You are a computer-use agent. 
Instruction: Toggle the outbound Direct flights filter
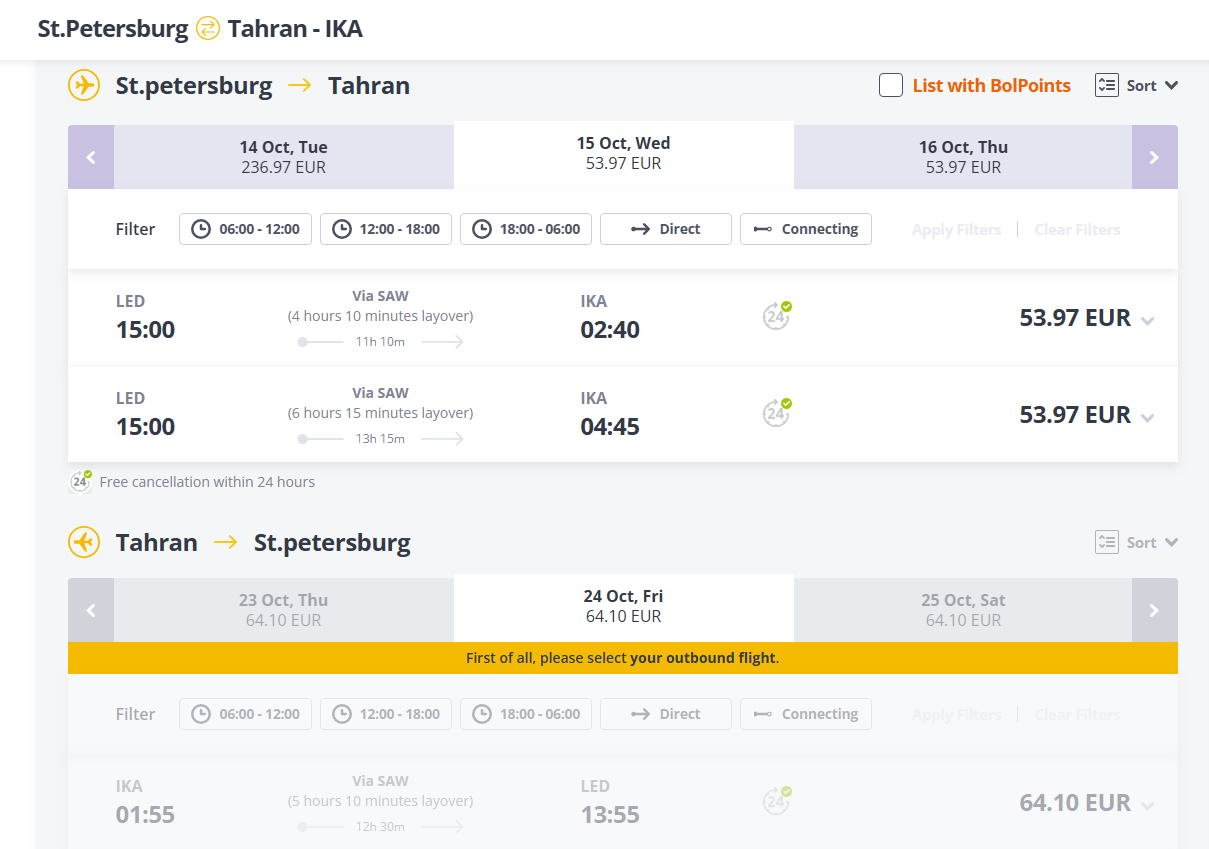click(666, 229)
